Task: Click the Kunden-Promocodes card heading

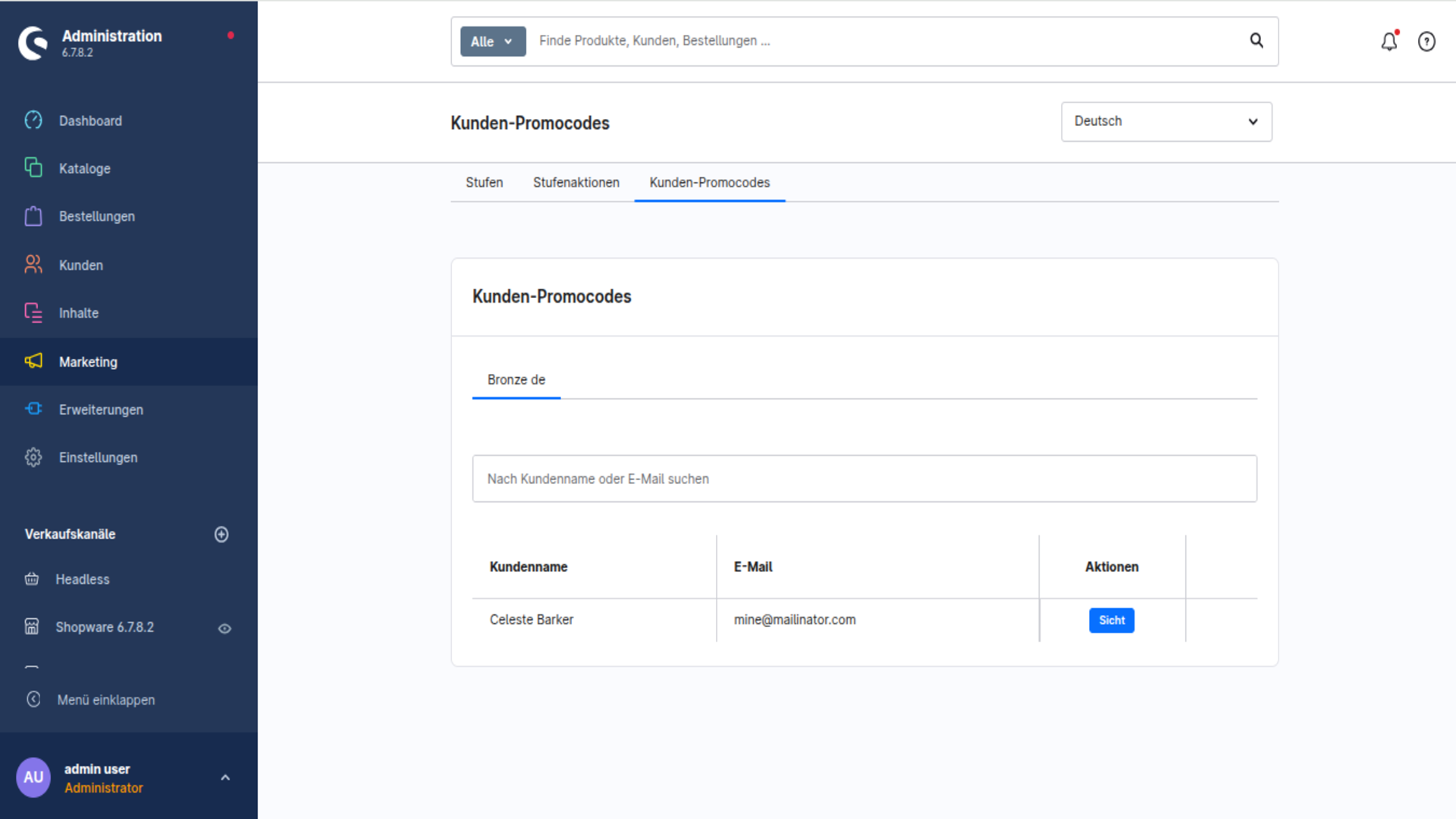Action: 552,297
